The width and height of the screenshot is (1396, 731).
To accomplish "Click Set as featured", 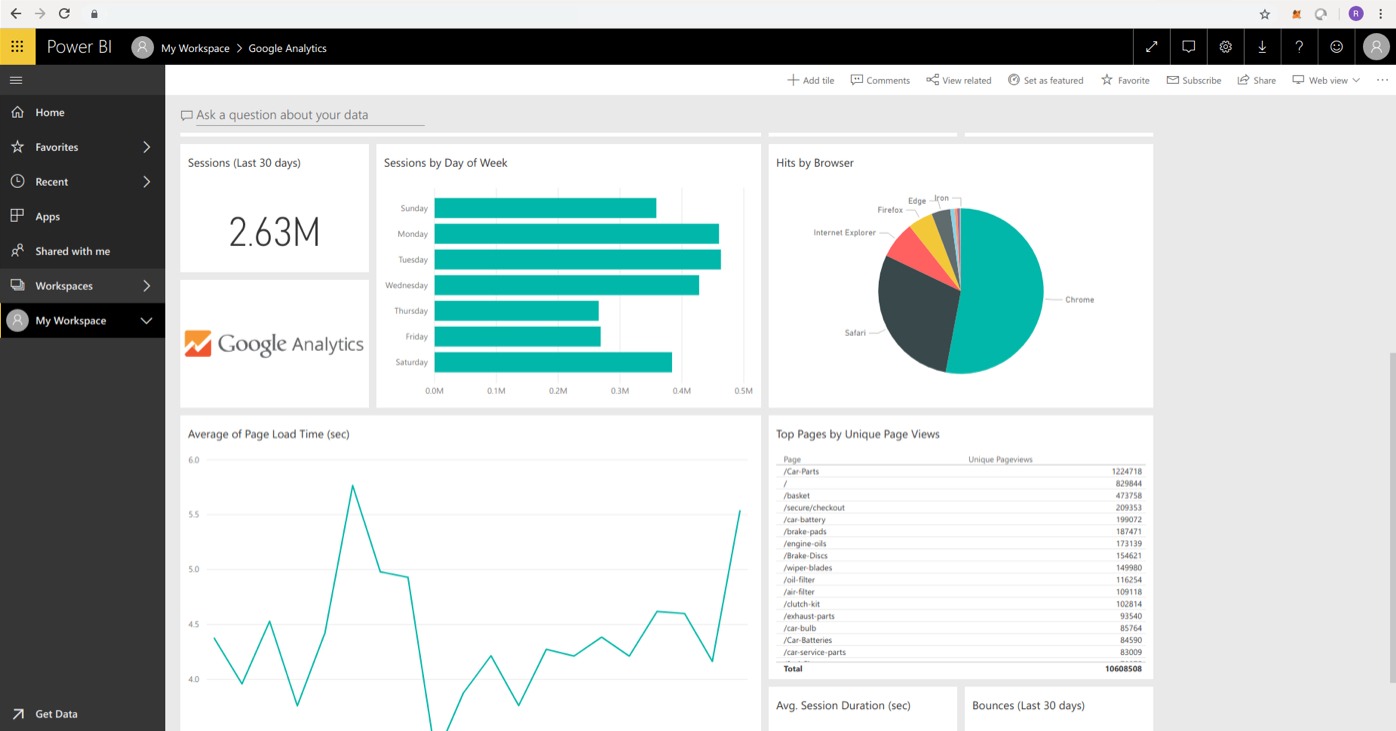I will [x=1045, y=80].
